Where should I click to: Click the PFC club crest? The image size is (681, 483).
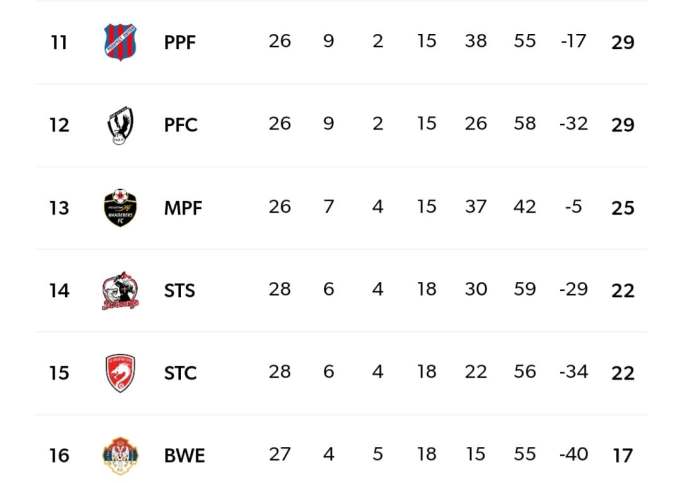120,125
